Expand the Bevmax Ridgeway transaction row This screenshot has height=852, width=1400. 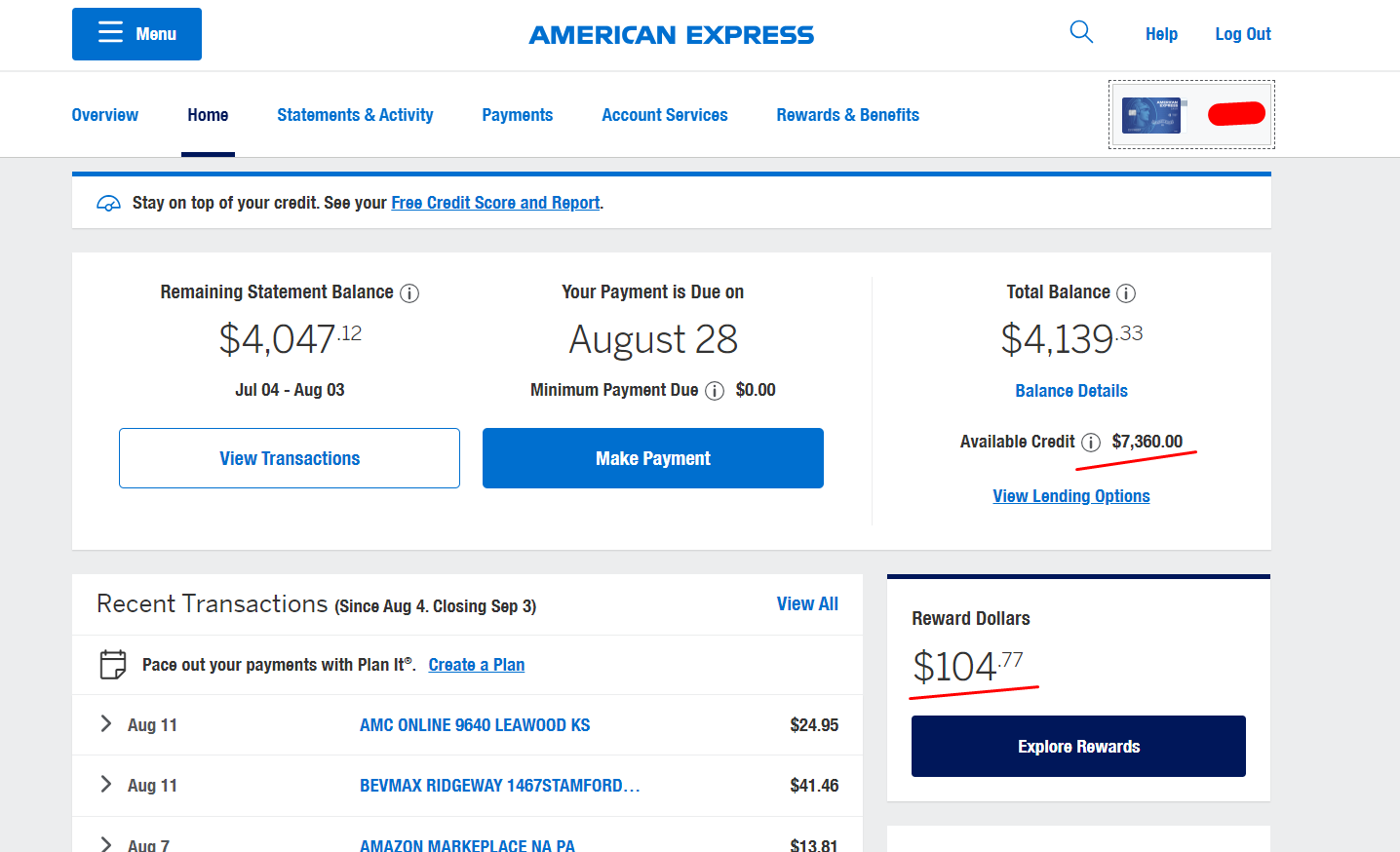point(106,784)
